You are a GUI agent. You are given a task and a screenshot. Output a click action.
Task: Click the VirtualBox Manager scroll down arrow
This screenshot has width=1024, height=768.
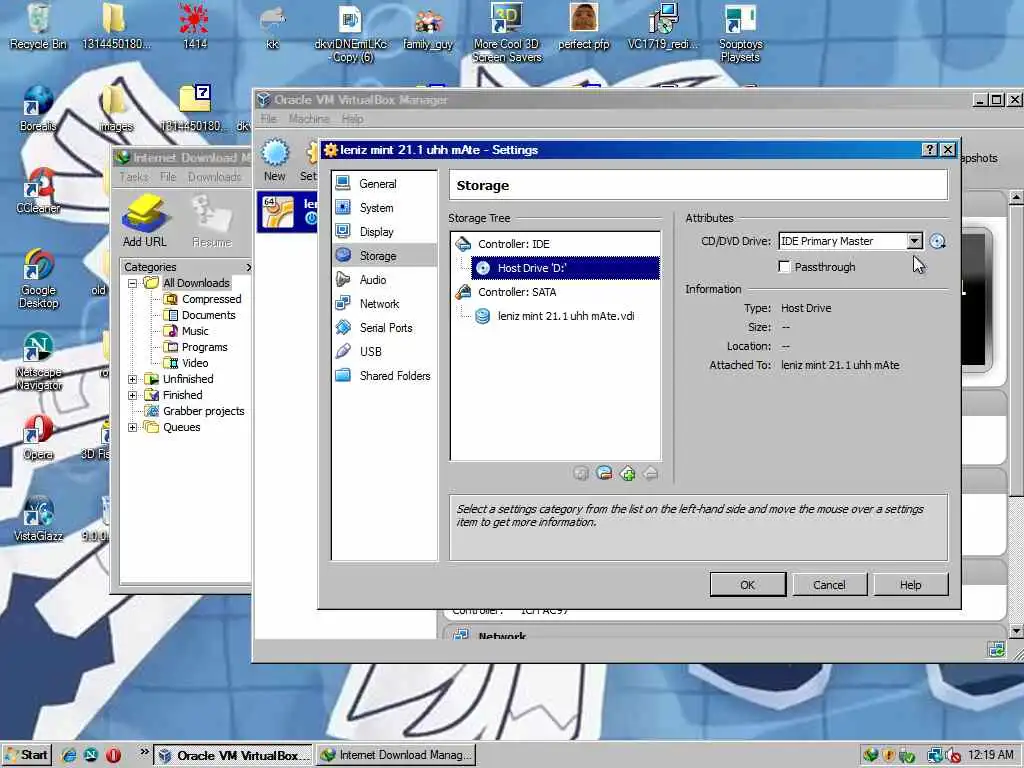1016,631
